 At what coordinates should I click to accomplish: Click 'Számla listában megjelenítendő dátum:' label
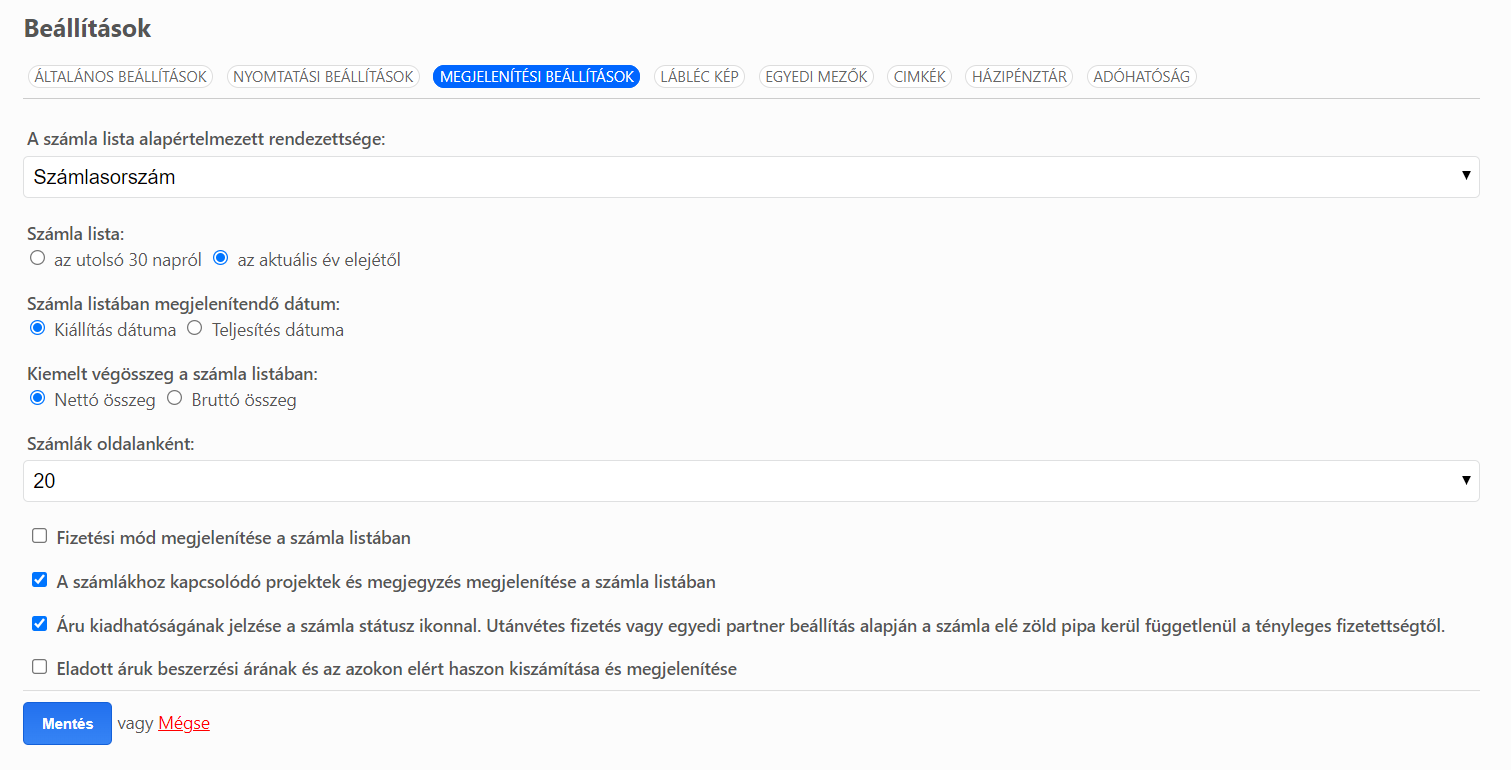[183, 304]
